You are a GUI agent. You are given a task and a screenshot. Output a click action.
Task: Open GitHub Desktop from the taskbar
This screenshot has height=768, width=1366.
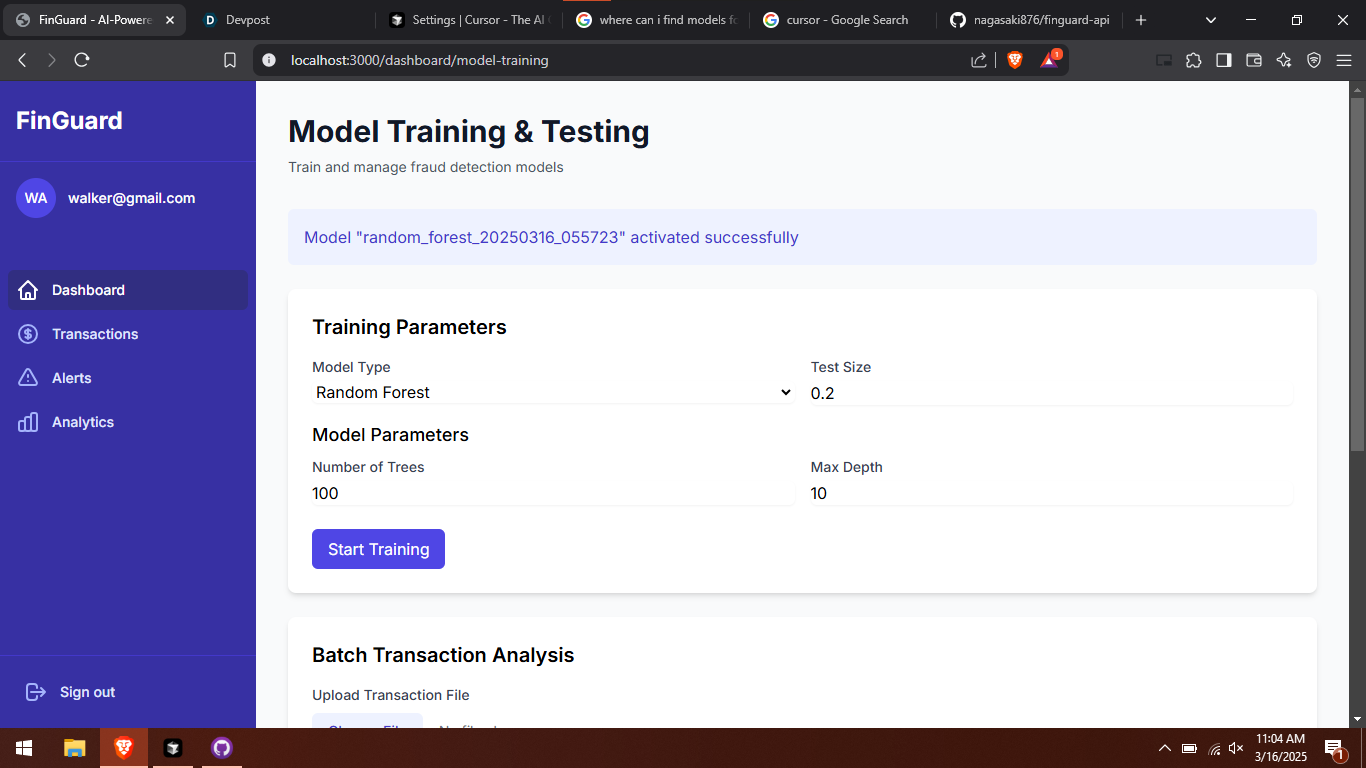(x=222, y=747)
